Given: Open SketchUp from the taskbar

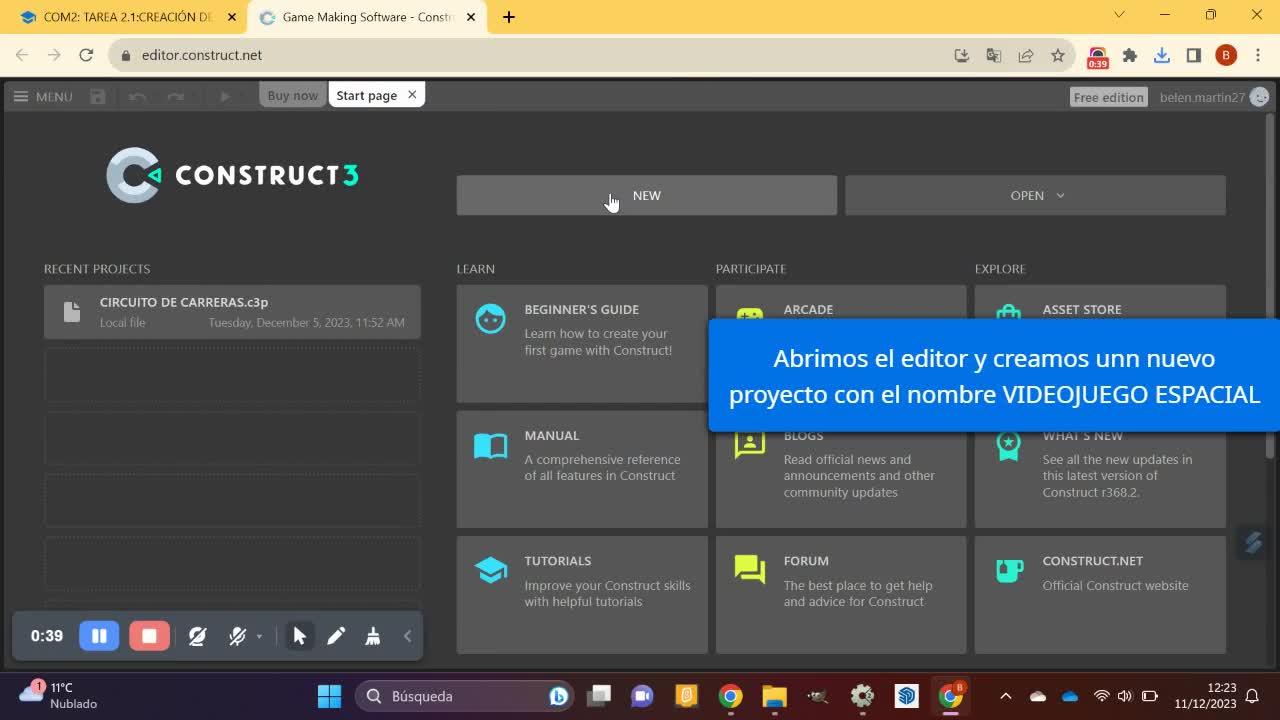Looking at the screenshot, I should [x=907, y=696].
